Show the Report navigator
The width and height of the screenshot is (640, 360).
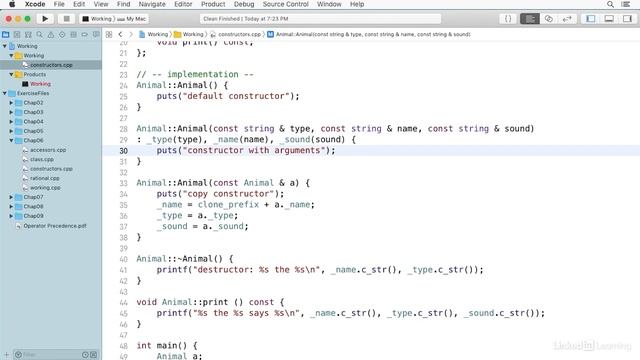[96, 35]
